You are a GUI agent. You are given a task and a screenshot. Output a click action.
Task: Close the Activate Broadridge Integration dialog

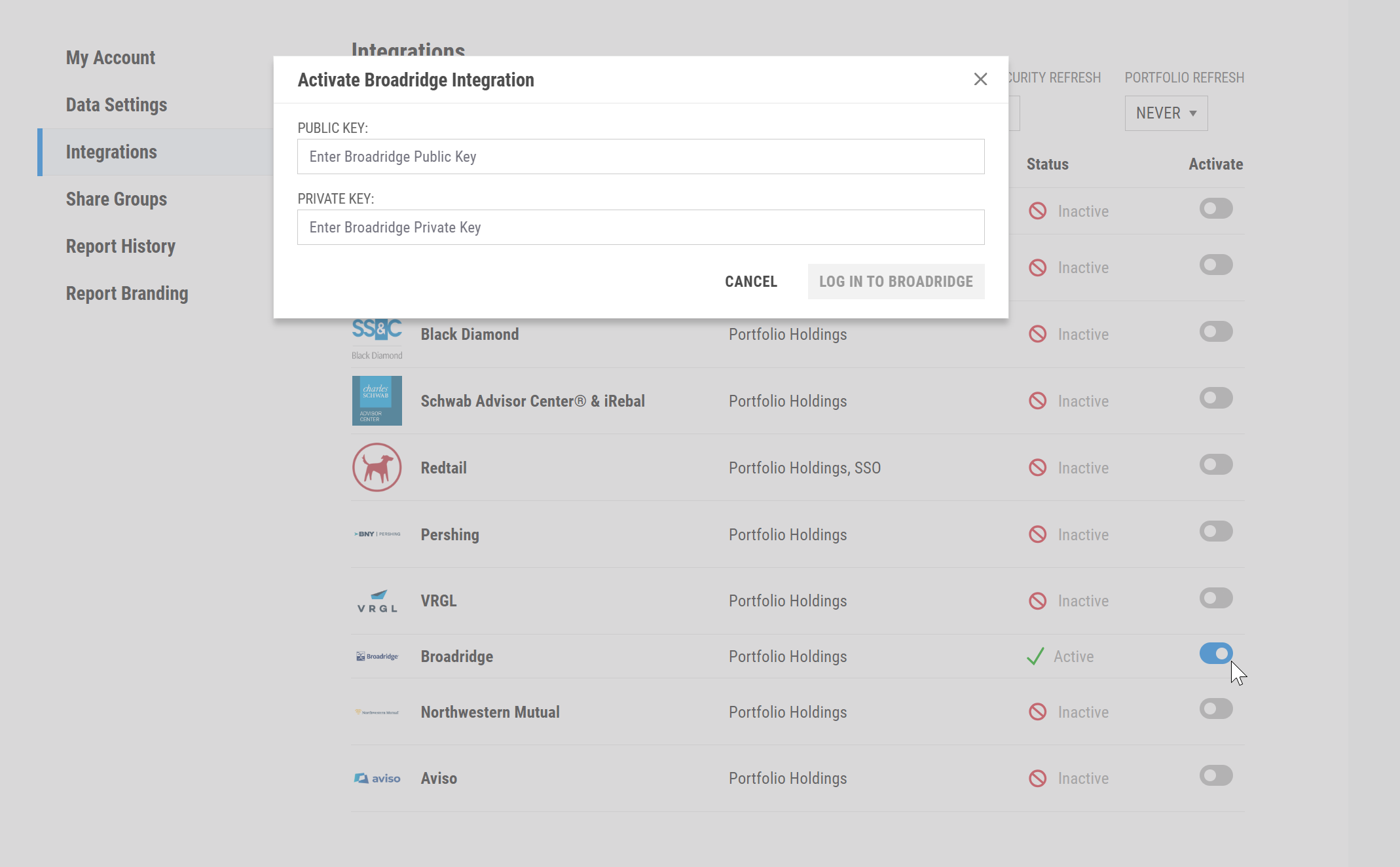pyautogui.click(x=980, y=79)
